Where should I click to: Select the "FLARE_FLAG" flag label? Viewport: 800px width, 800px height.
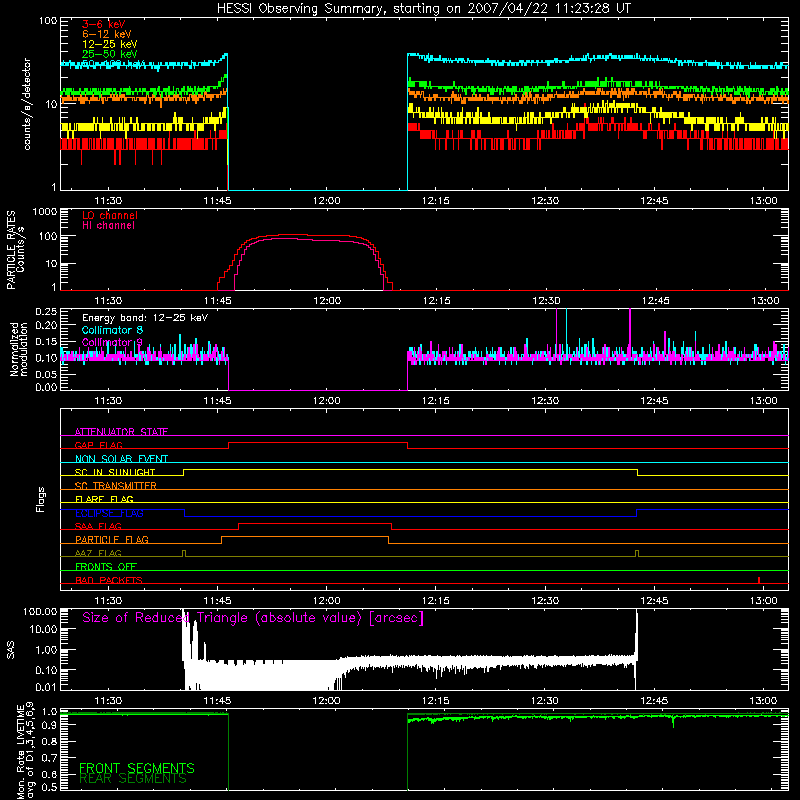[104, 499]
